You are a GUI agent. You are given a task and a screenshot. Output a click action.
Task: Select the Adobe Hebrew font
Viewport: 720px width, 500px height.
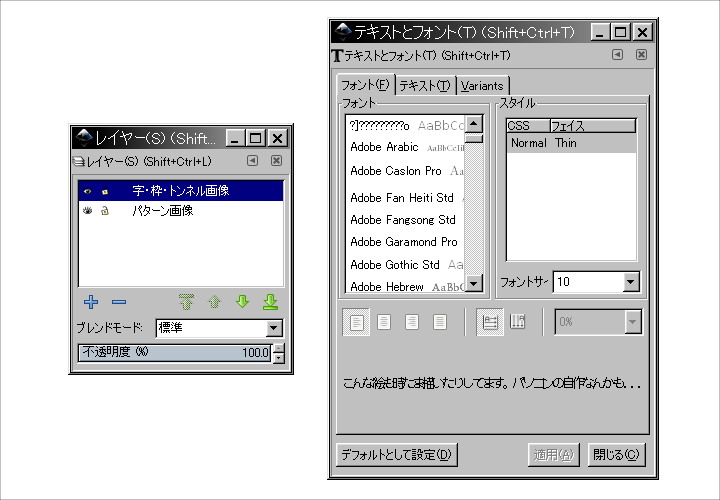pyautogui.click(x=405, y=287)
